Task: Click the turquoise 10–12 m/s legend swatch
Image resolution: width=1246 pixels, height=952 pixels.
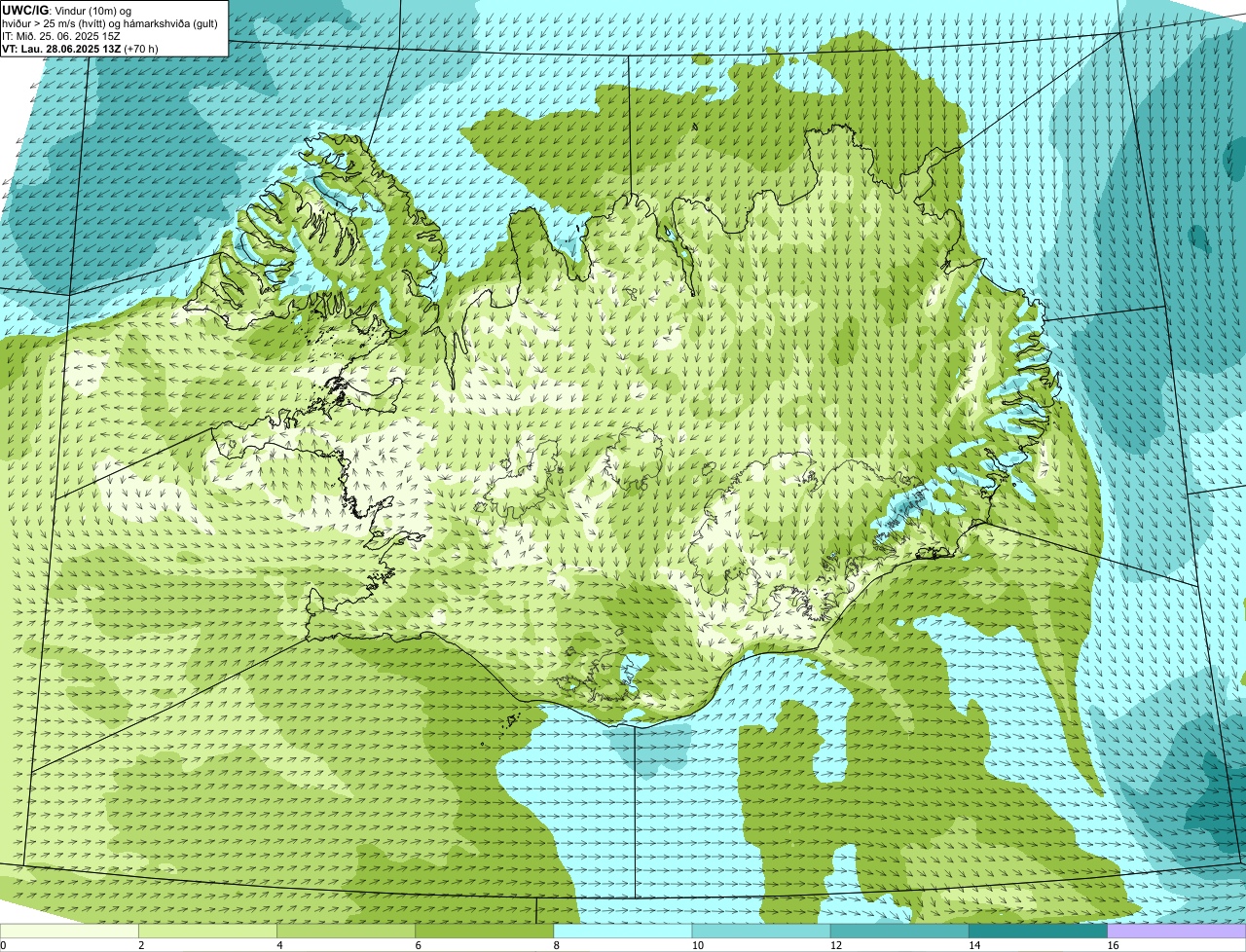Action: pos(761,932)
